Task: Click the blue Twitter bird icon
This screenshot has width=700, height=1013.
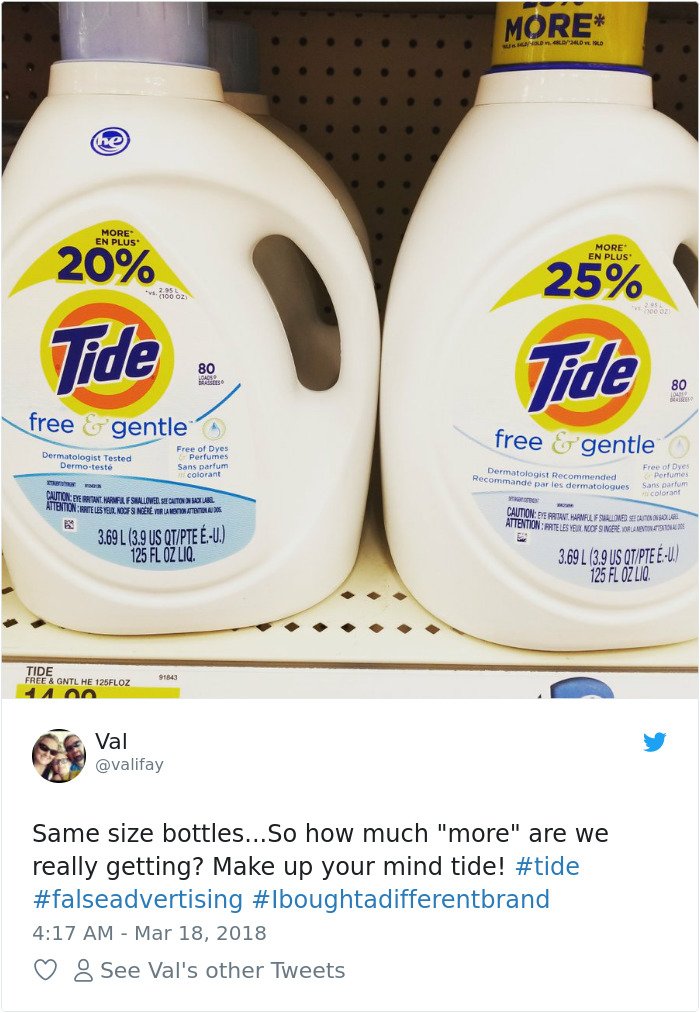Action: [654, 742]
